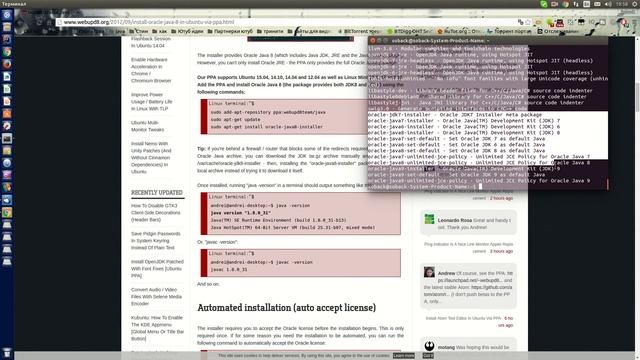640x360 pixels.
Task: Click the terminal window title bar
Action: click(x=488, y=41)
